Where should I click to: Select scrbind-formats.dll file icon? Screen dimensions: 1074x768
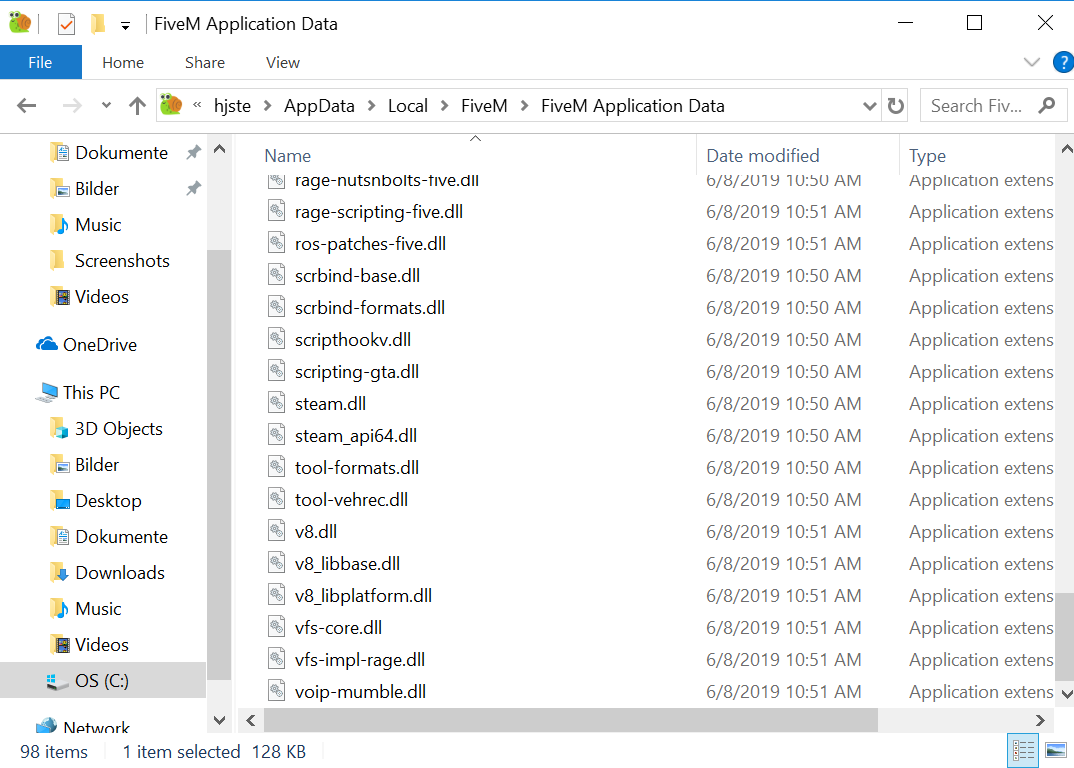pyautogui.click(x=277, y=307)
